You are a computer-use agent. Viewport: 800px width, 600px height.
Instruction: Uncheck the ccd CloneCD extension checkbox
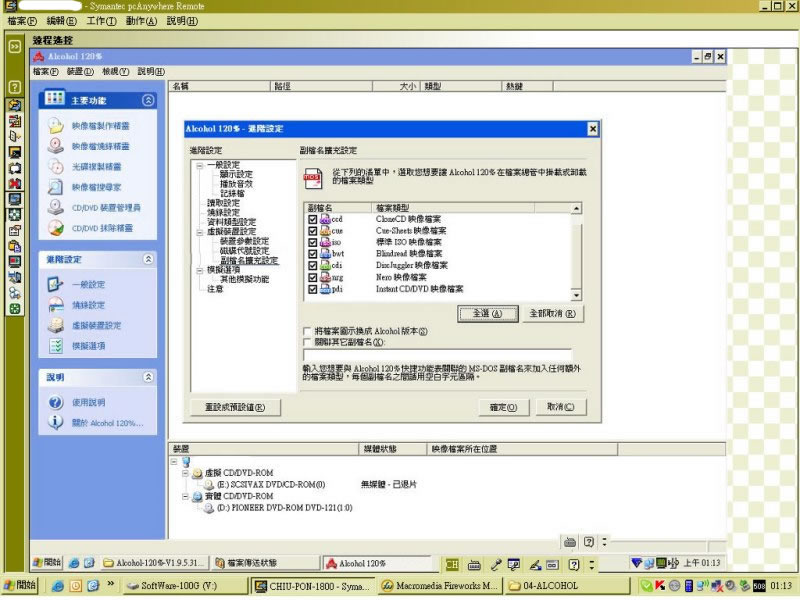313,219
